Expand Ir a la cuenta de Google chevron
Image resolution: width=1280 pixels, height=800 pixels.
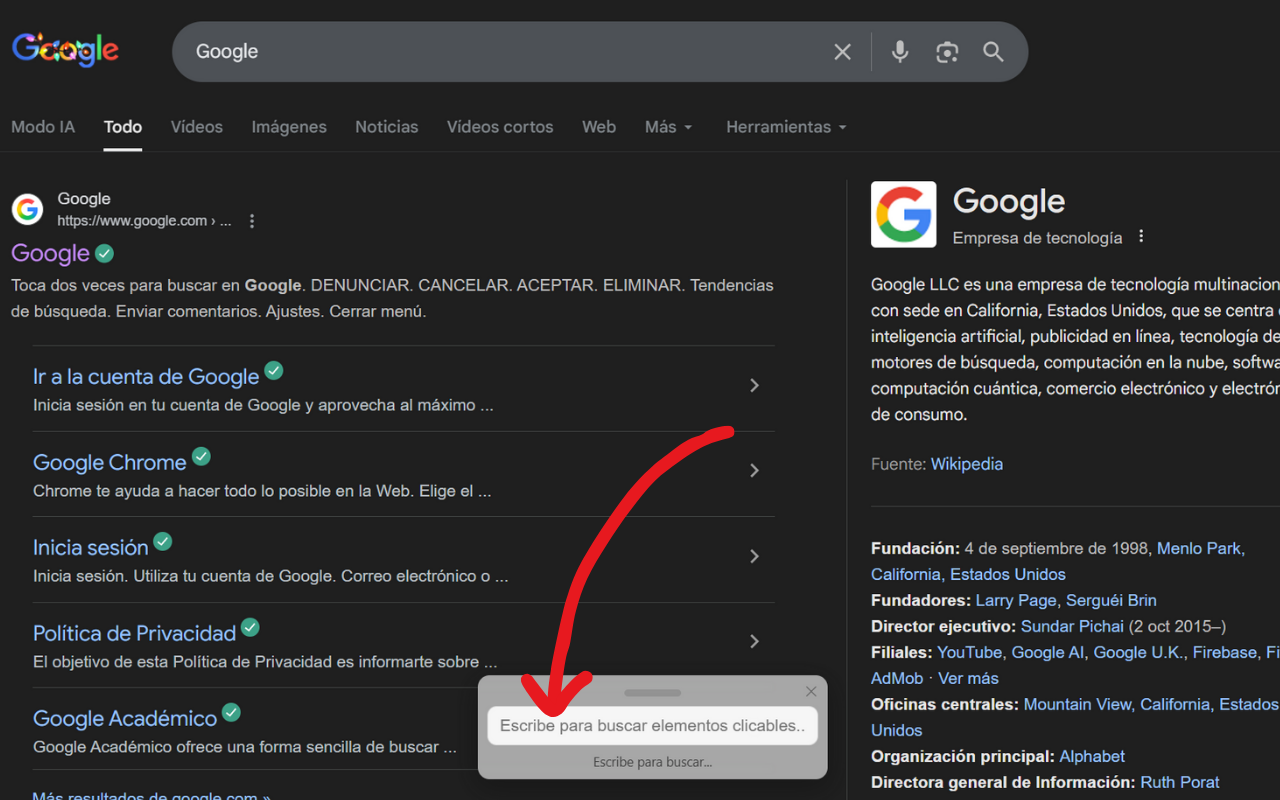click(x=754, y=386)
